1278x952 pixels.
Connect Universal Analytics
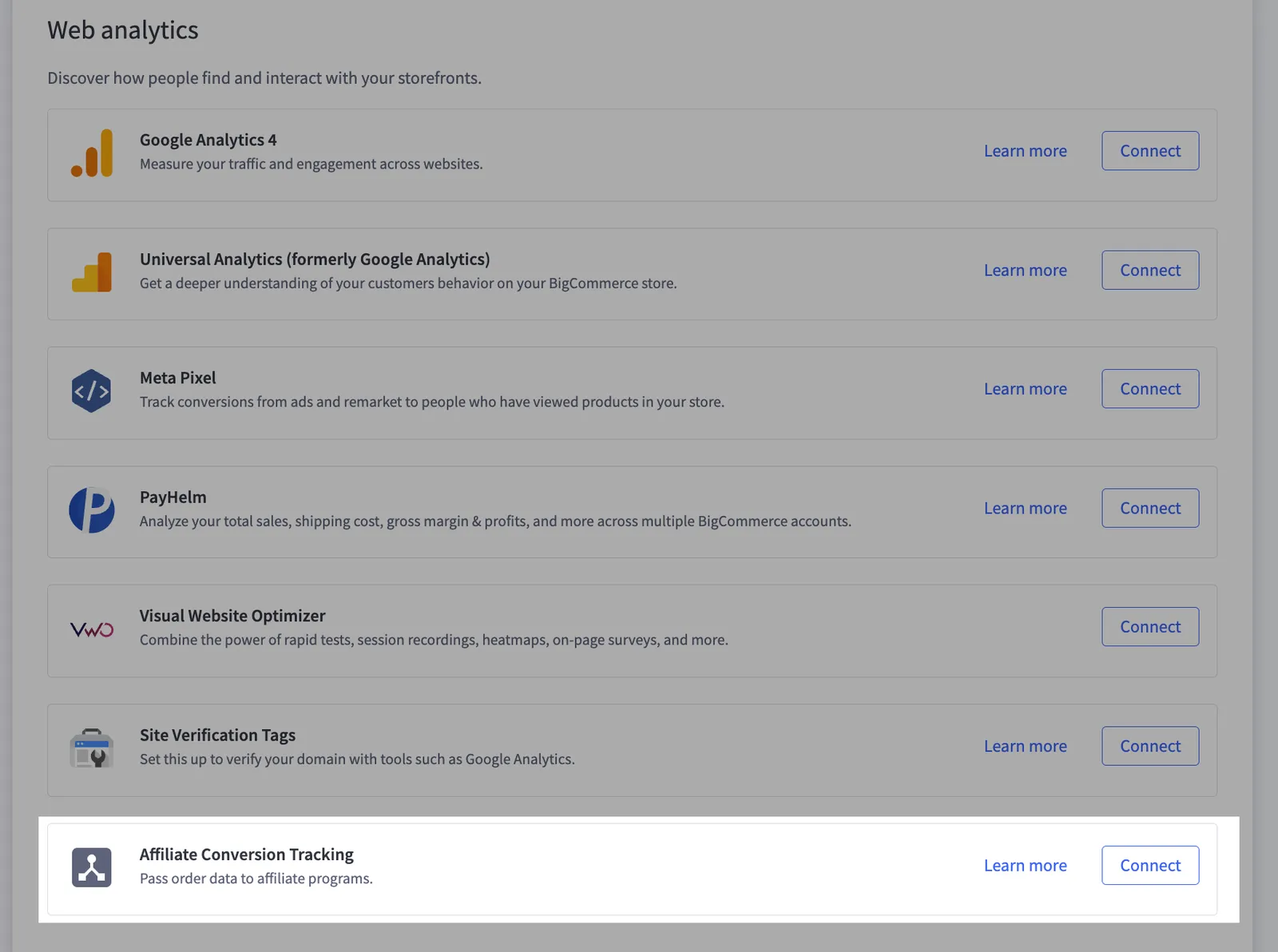tap(1150, 270)
